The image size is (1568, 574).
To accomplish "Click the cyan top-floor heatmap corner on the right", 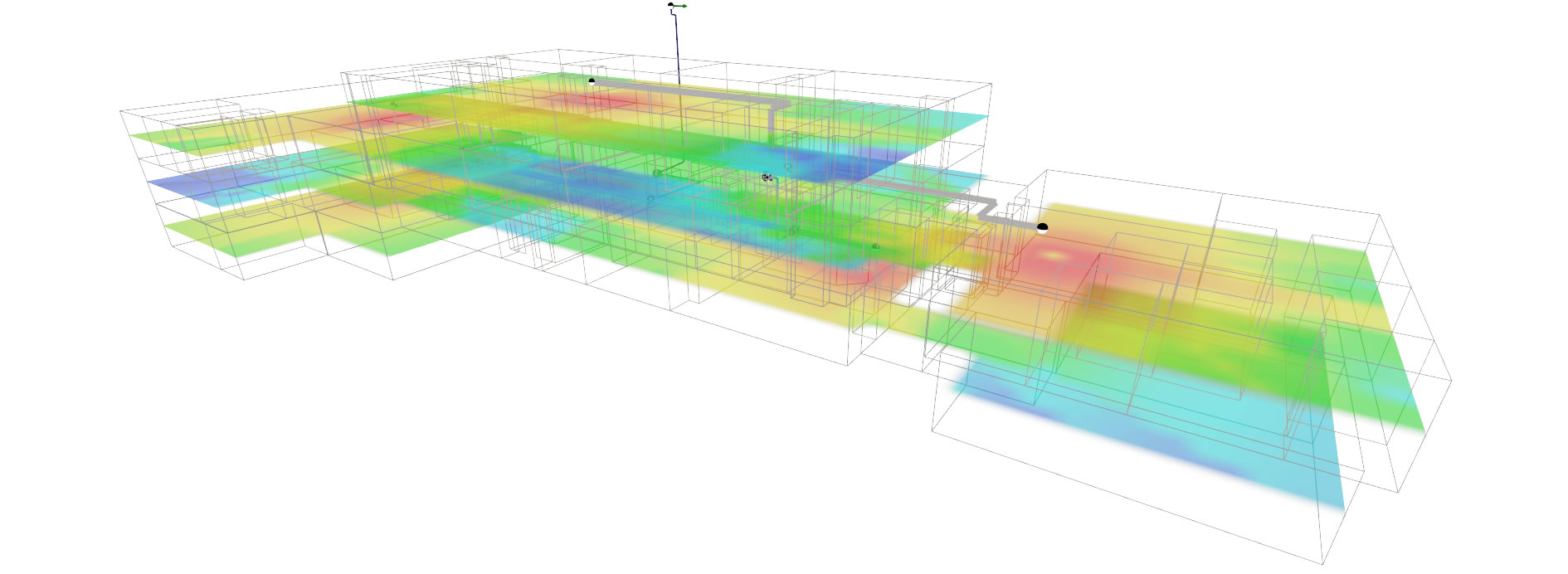I will pyautogui.click(x=962, y=121).
